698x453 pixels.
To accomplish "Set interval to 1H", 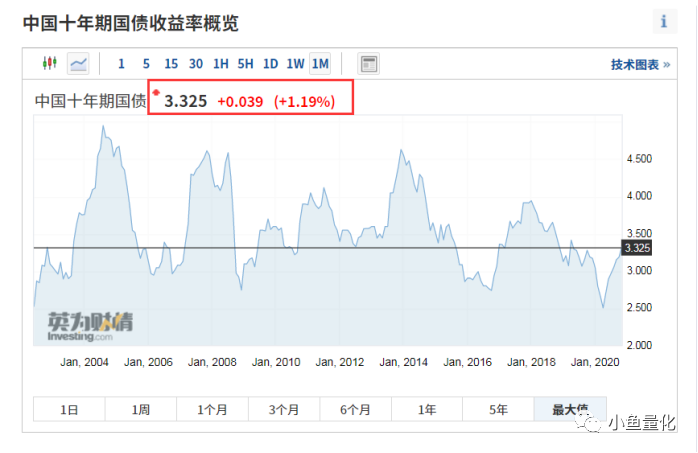I will tap(221, 64).
